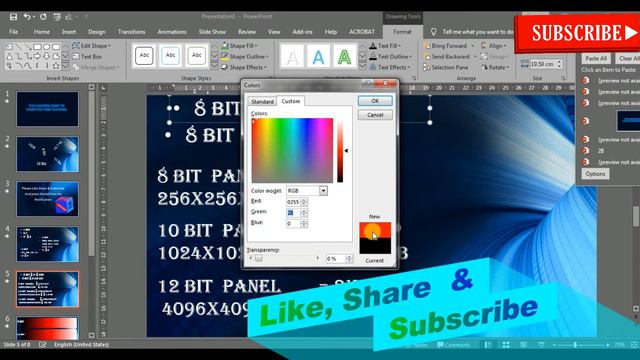Click the Comments icon in status bar

coord(440,345)
